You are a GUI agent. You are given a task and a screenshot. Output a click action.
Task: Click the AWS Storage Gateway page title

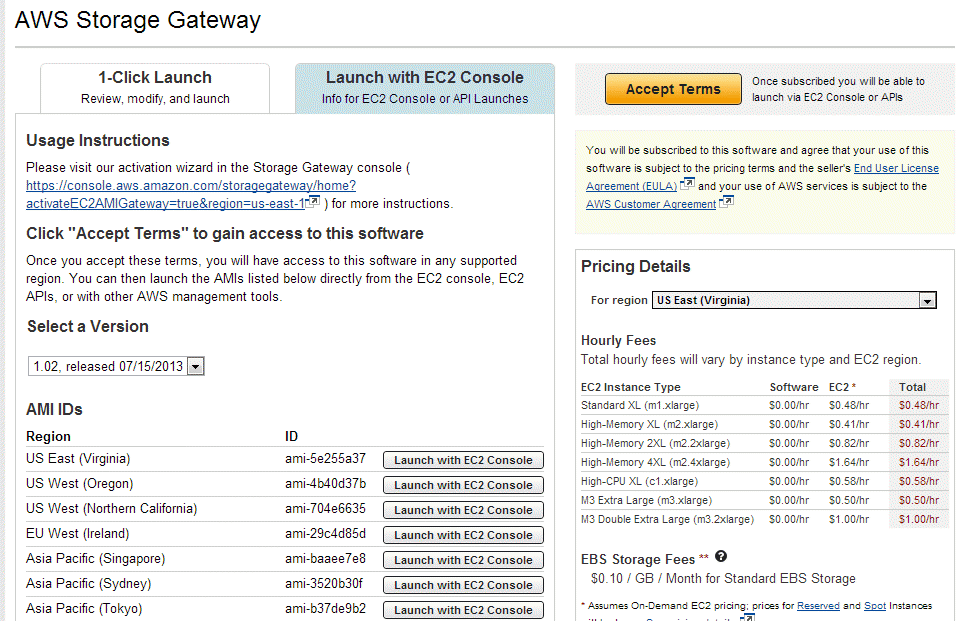click(x=138, y=20)
